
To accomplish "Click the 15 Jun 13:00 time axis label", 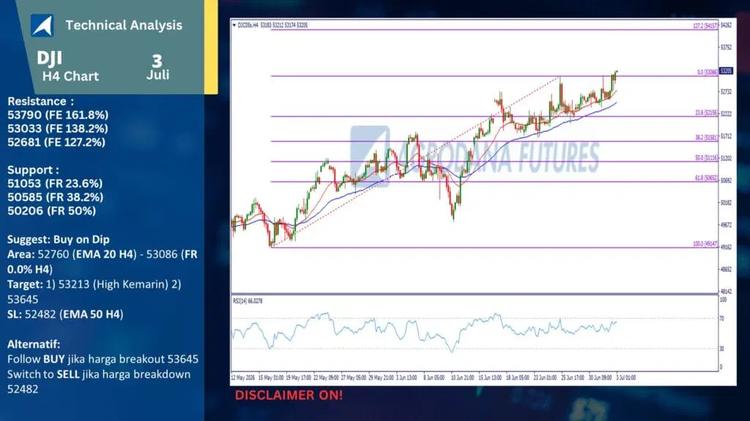I will 489,377.
